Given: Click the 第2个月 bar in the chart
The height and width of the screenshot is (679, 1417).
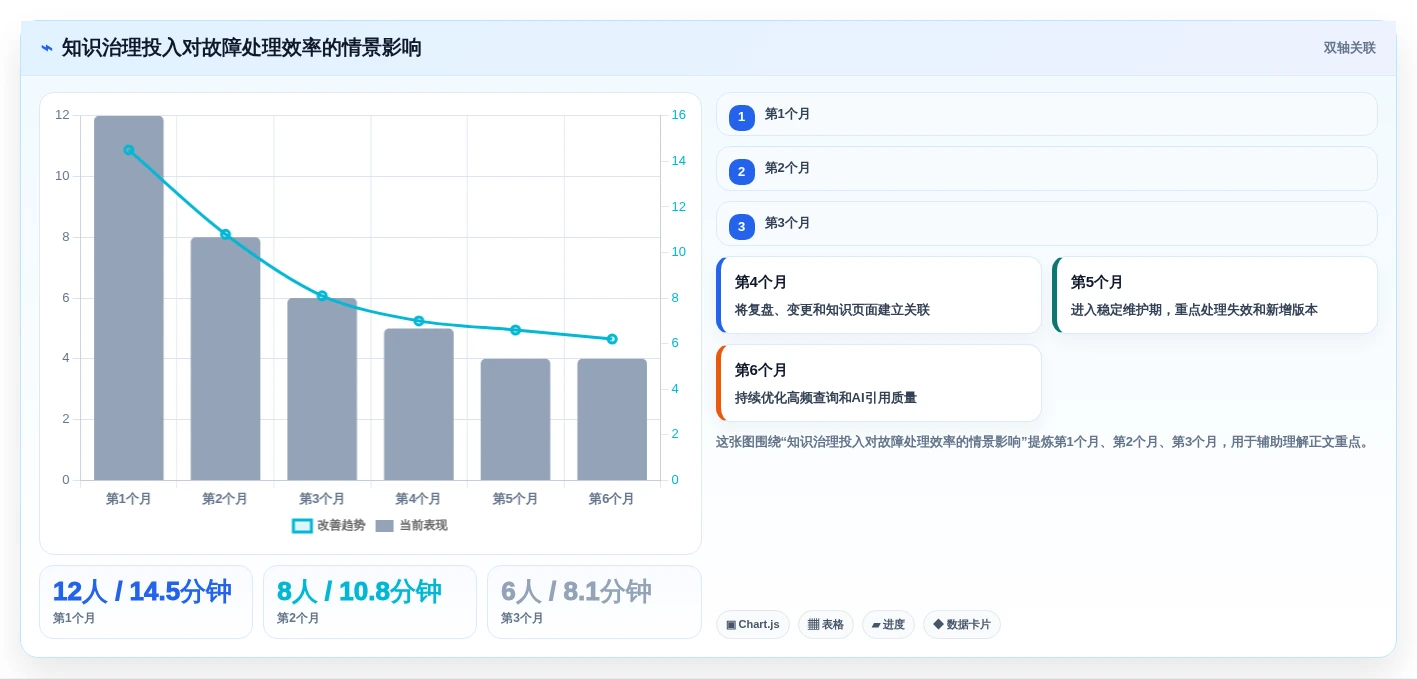Looking at the screenshot, I should click(x=225, y=359).
